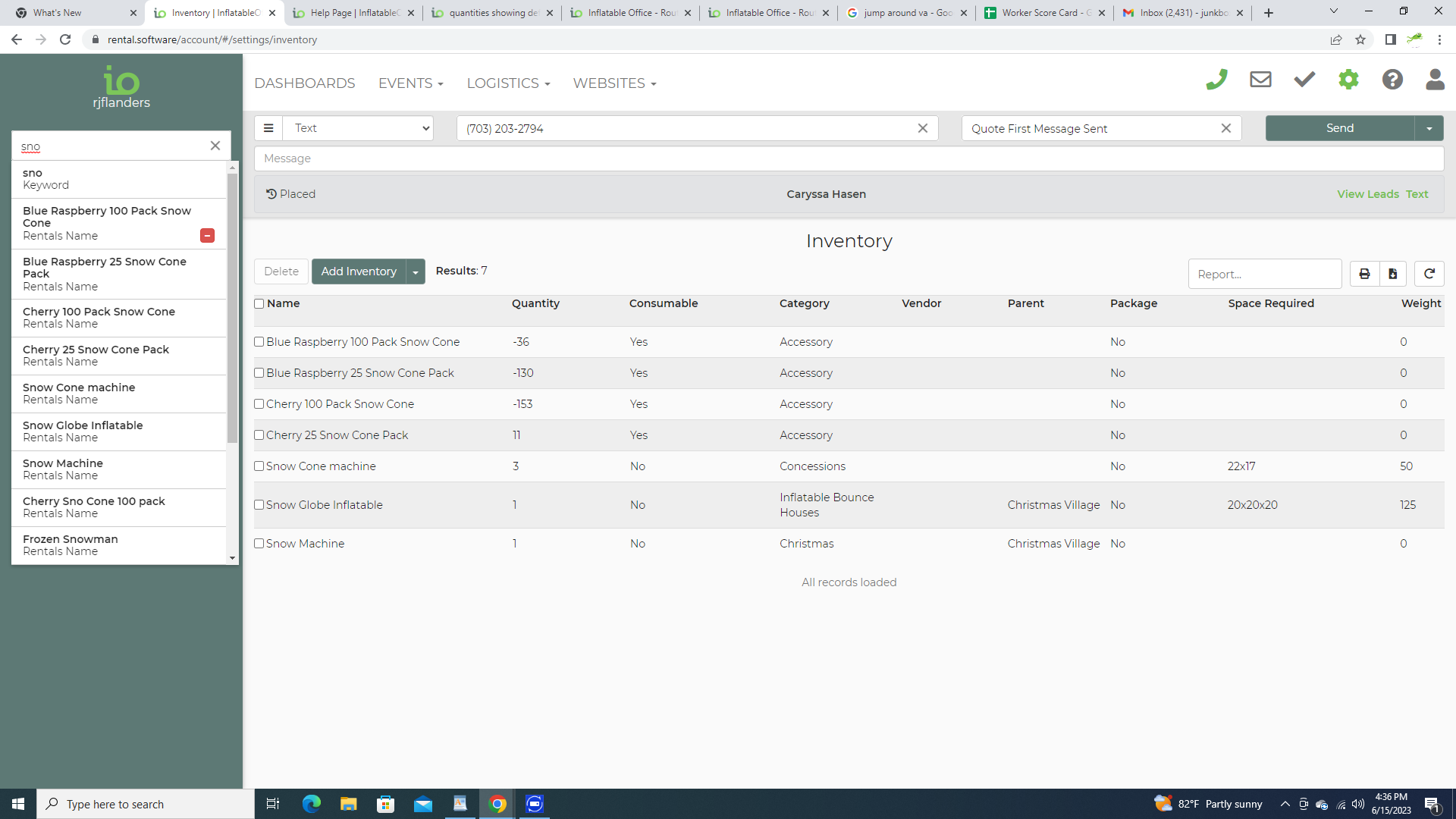Open the envelope messages icon
This screenshot has width=1456, height=819.
(x=1260, y=80)
